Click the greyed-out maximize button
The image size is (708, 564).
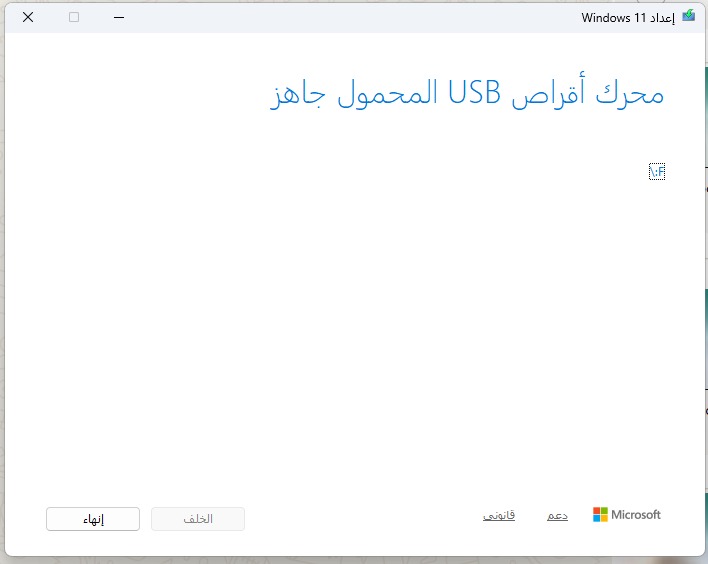tap(74, 17)
